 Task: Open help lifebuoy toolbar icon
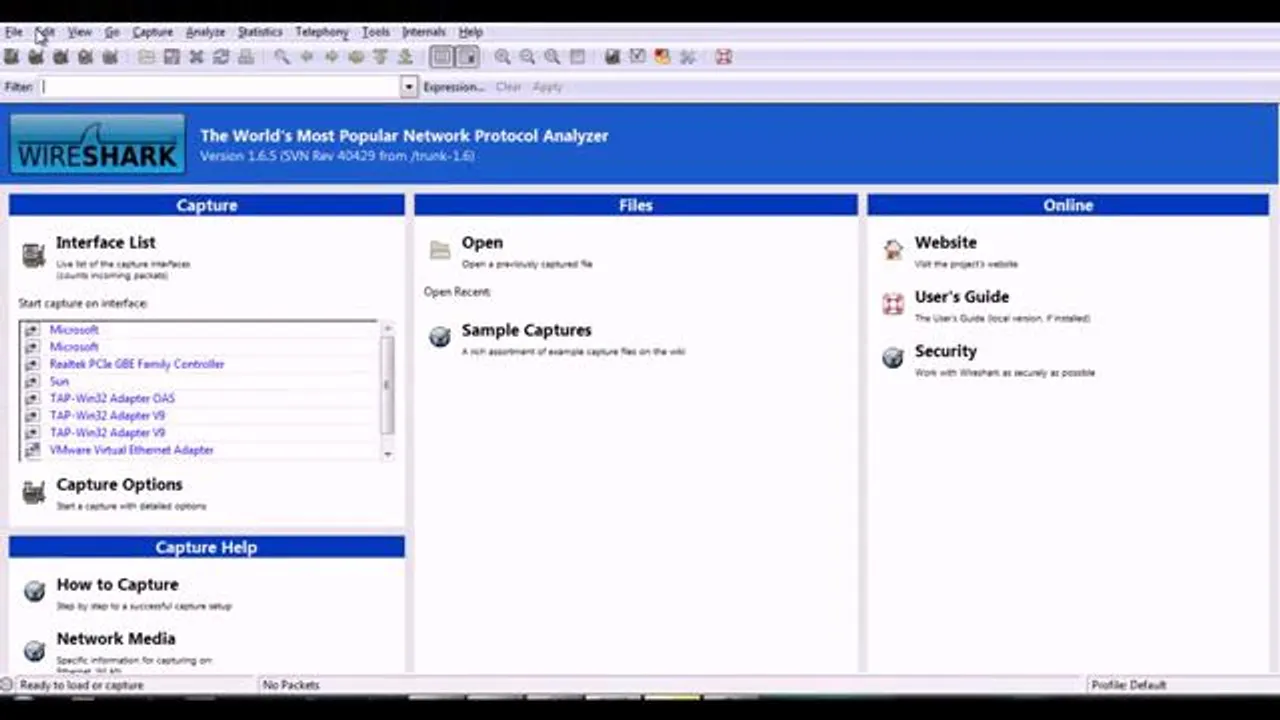pyautogui.click(x=723, y=57)
